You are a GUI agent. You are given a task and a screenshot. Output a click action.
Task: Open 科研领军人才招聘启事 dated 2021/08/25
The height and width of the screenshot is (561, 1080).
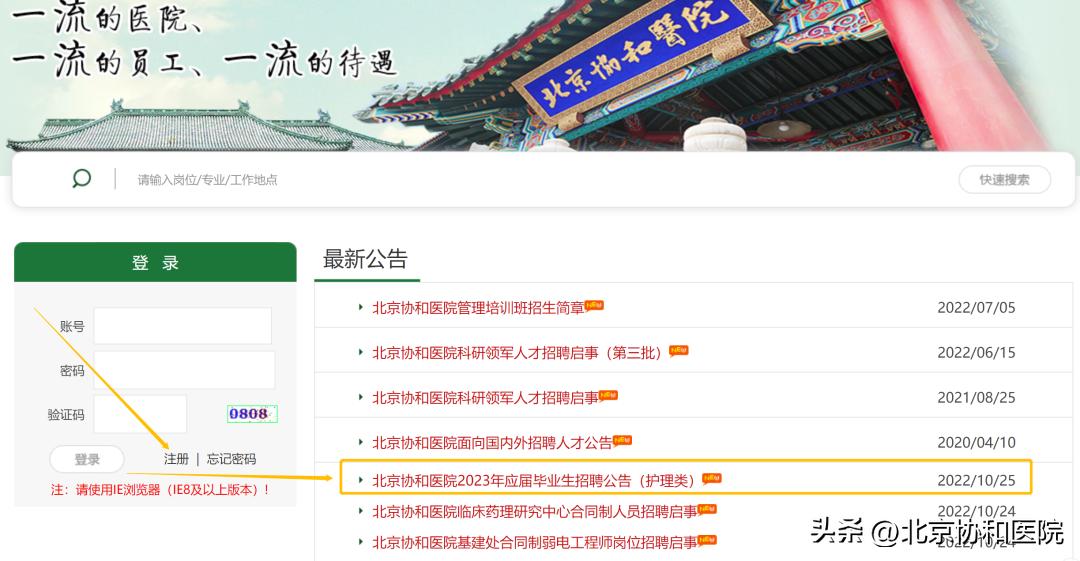pos(485,398)
